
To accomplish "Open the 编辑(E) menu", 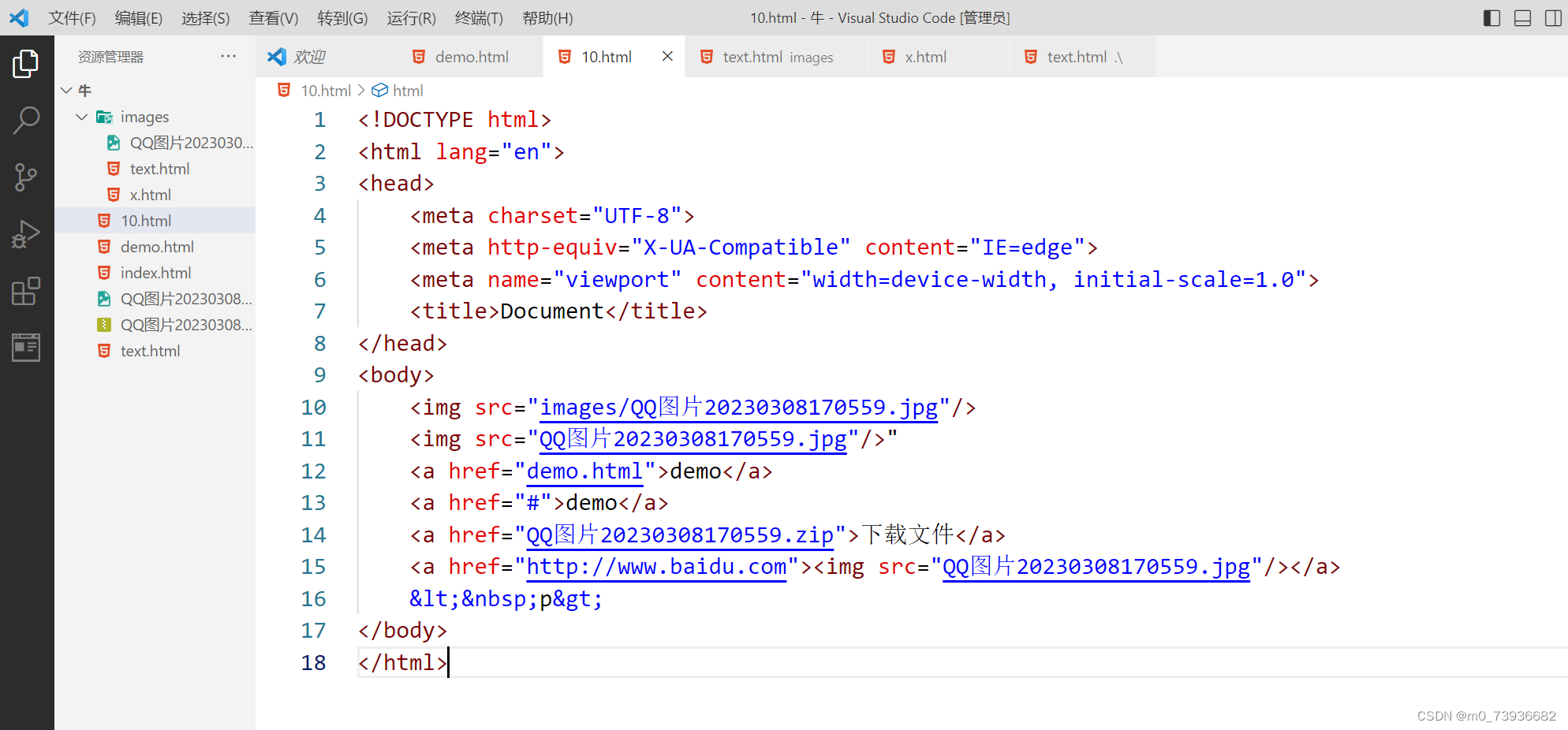I will 139,18.
